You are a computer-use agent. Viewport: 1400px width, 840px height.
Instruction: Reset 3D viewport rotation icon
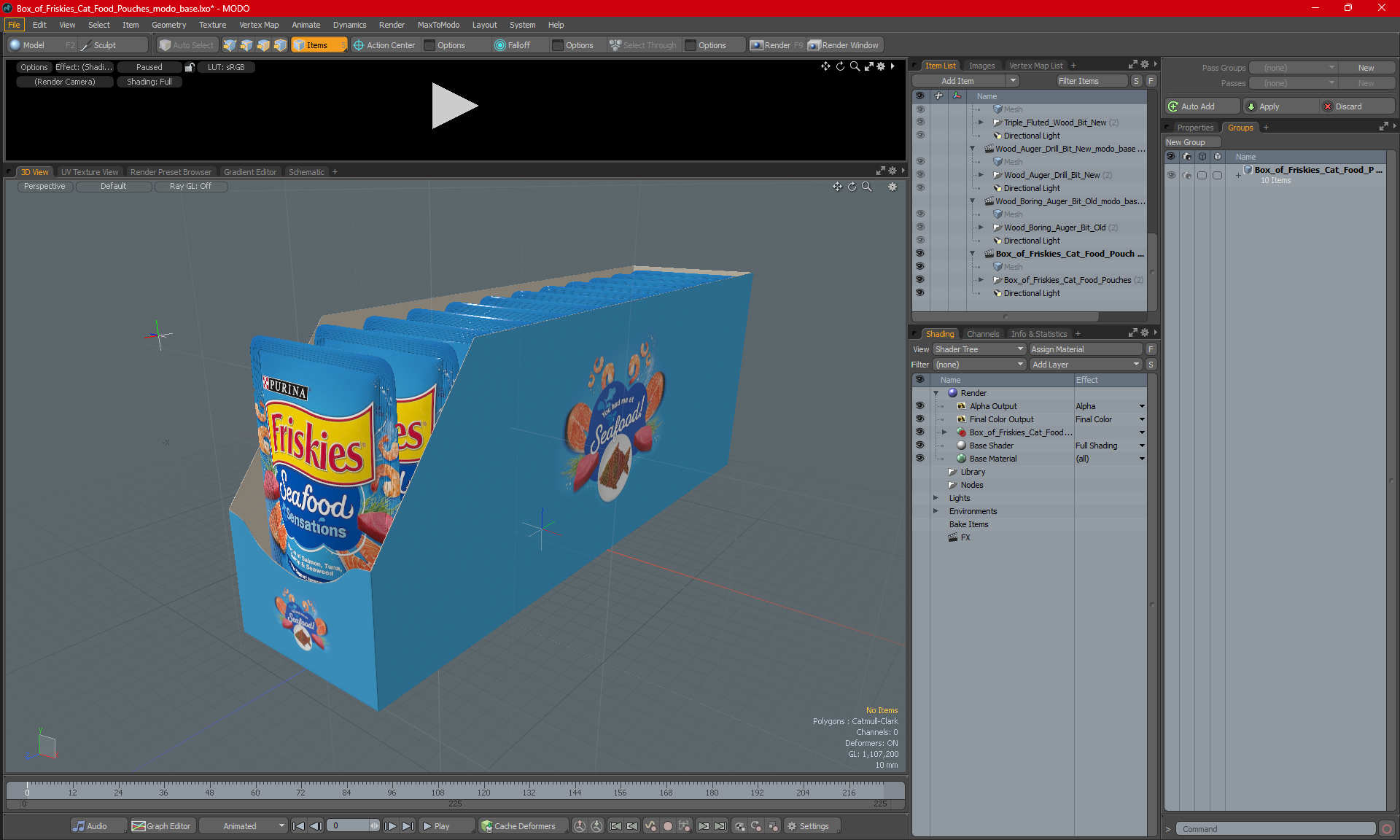(x=852, y=187)
